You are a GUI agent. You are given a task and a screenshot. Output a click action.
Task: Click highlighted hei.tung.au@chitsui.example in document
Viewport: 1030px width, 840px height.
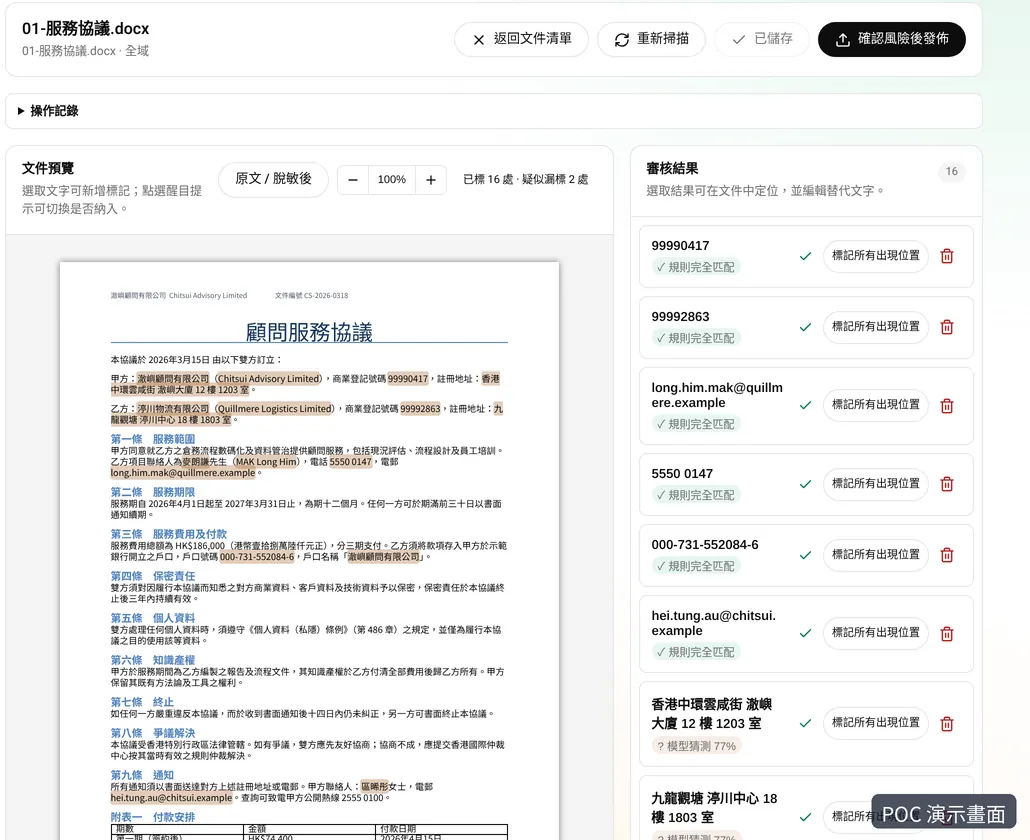point(171,798)
